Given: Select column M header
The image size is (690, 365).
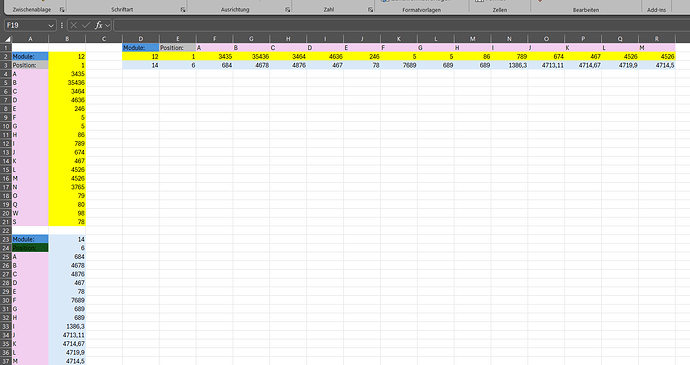Looking at the screenshot, I should [x=473, y=39].
